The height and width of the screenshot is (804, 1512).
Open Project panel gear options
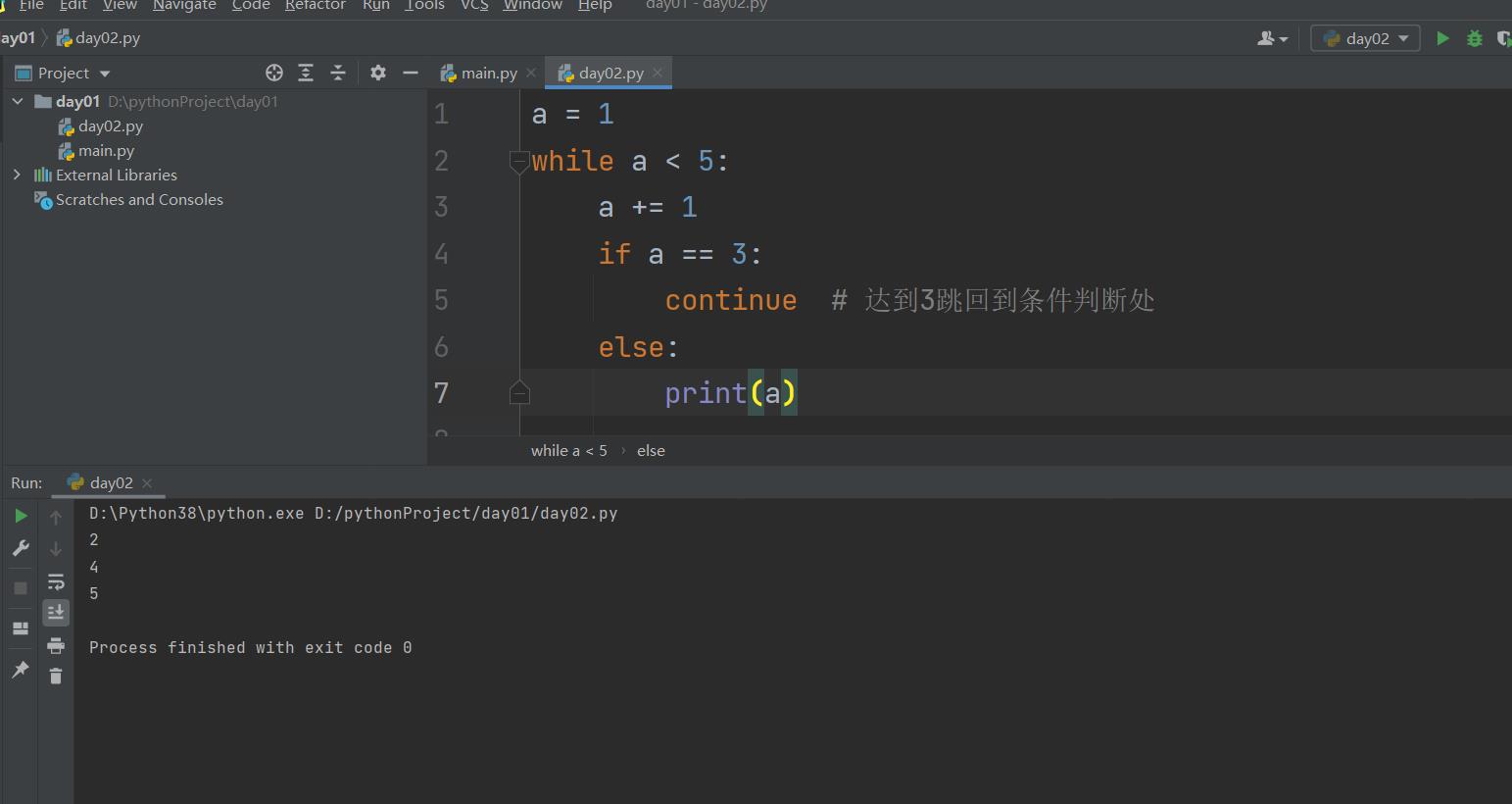click(x=378, y=73)
